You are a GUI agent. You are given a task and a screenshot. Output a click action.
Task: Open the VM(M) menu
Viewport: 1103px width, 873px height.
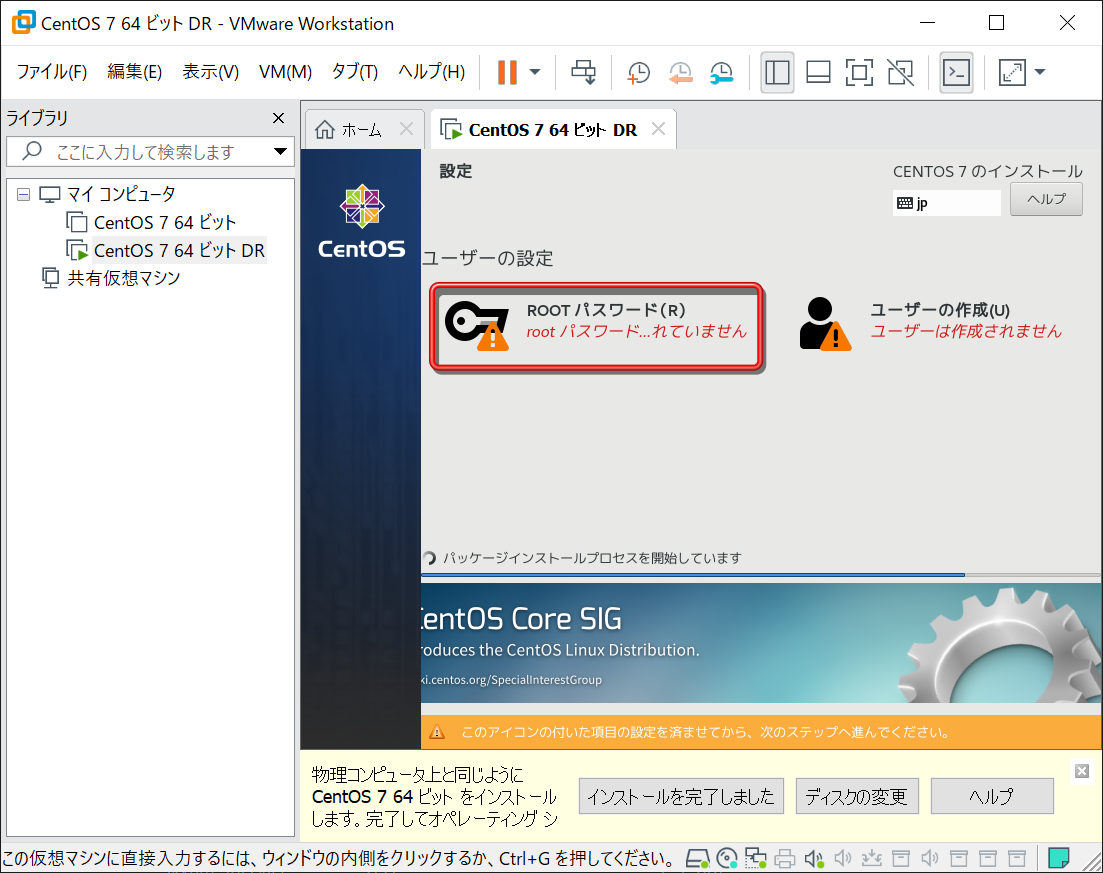[285, 72]
